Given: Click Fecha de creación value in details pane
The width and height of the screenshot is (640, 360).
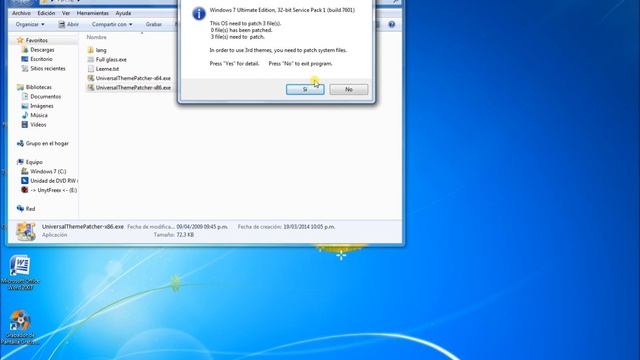Looking at the screenshot, I should pyautogui.click(x=309, y=227).
